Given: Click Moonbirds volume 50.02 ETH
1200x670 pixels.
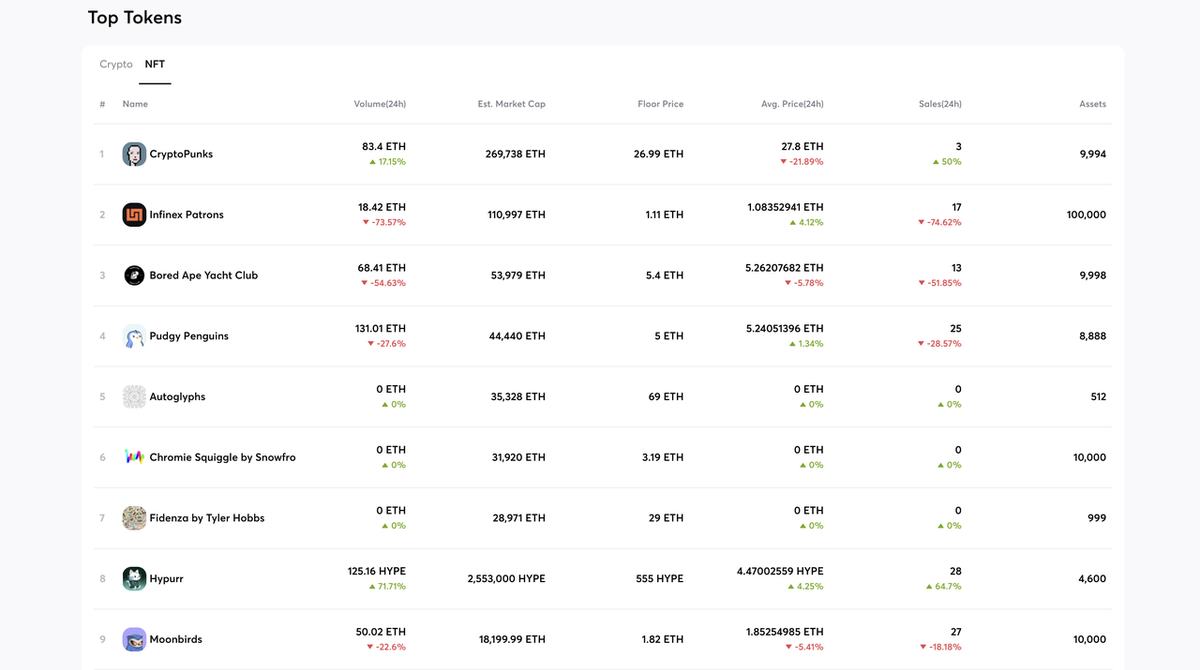Looking at the screenshot, I should coord(381,632).
